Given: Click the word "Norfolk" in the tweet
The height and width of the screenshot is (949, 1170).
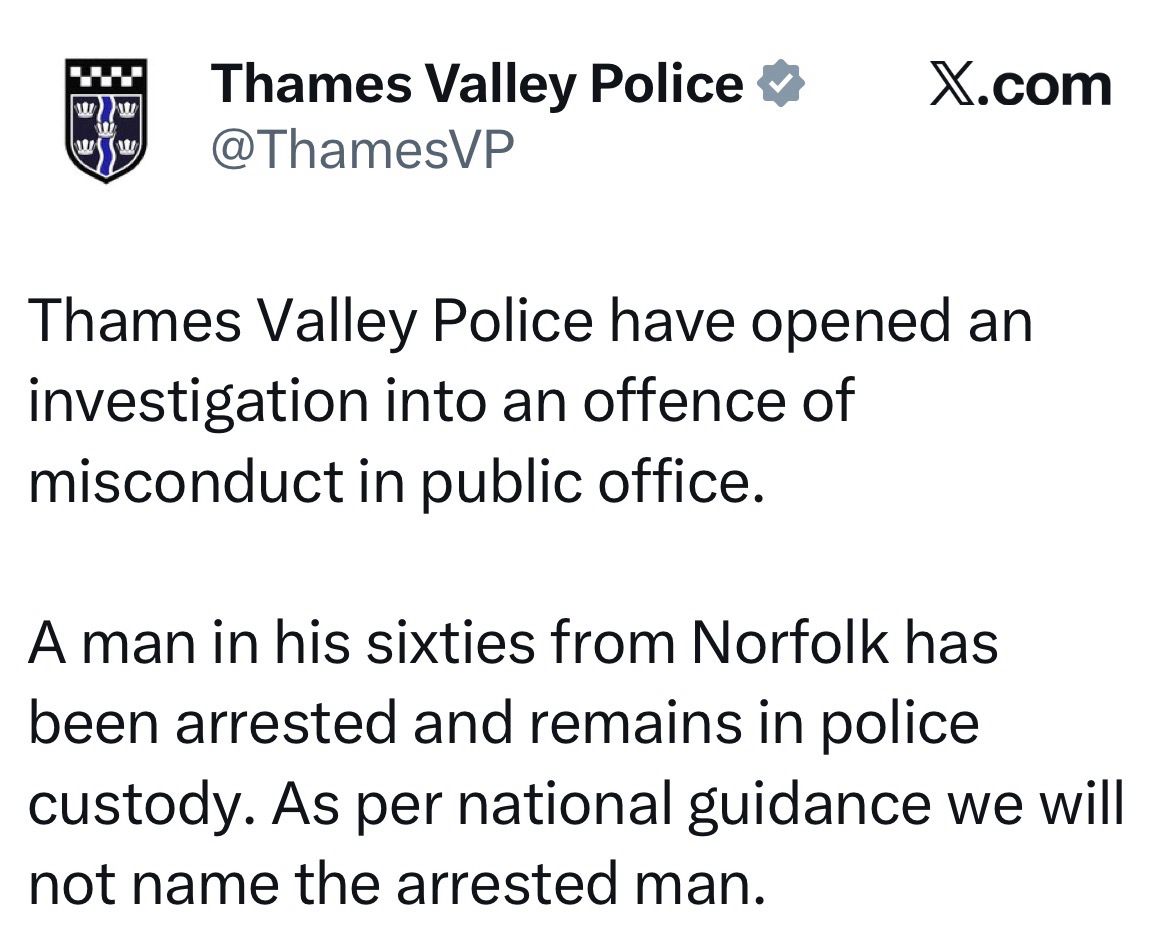Looking at the screenshot, I should tap(790, 642).
